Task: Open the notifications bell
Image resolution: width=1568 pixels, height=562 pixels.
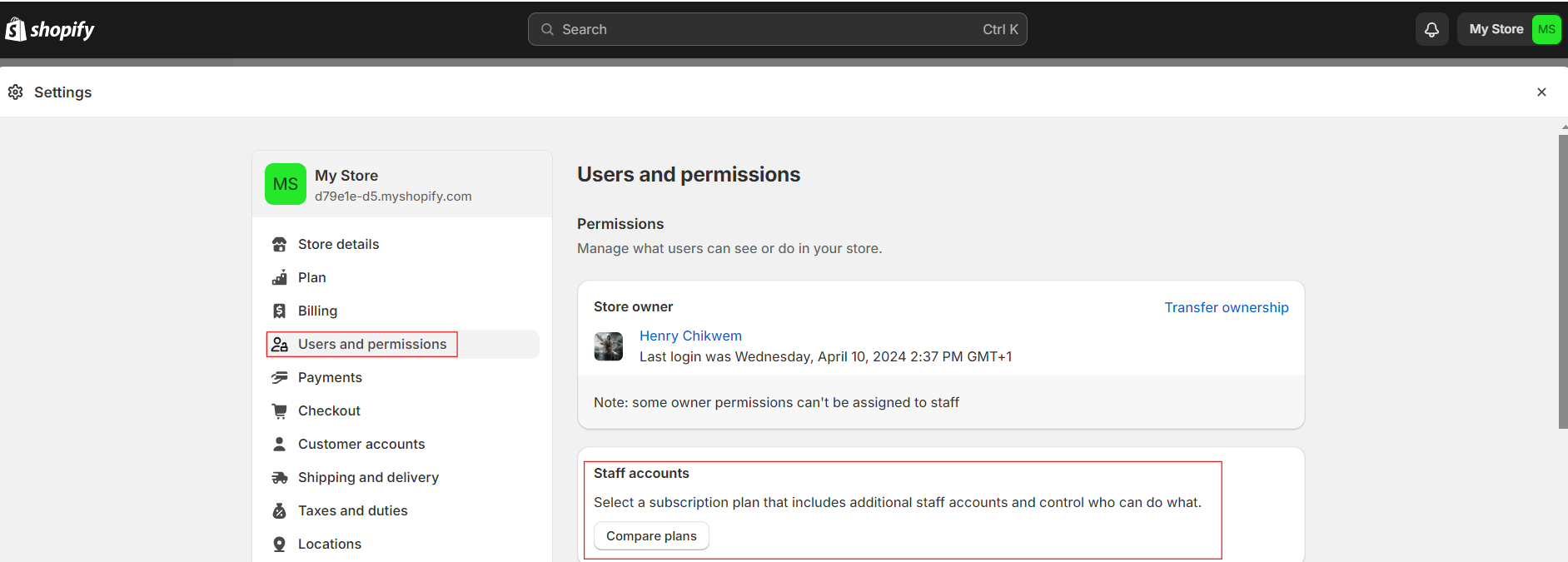Action: pos(1431,29)
